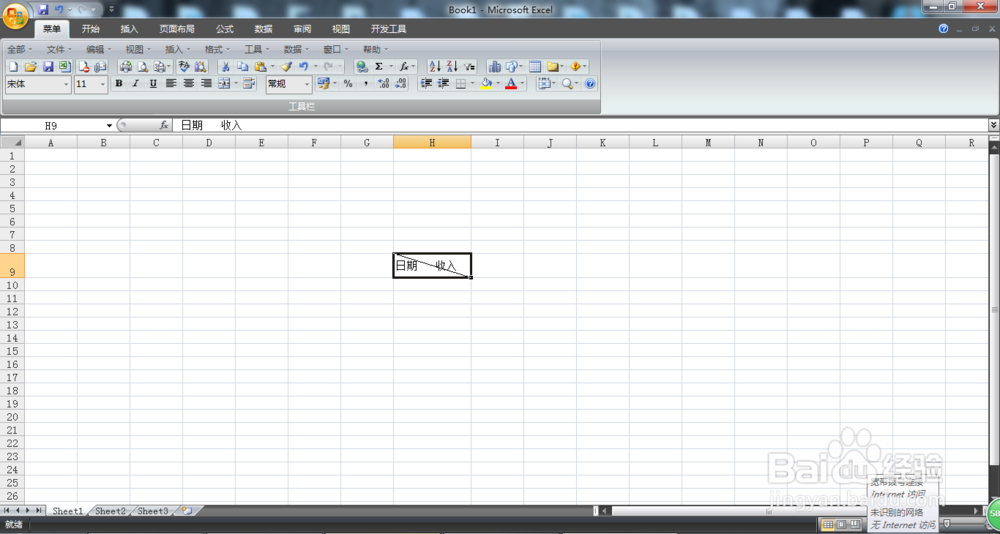Screen dimensions: 1000x534
Task: Center align the text
Action: click(188, 84)
